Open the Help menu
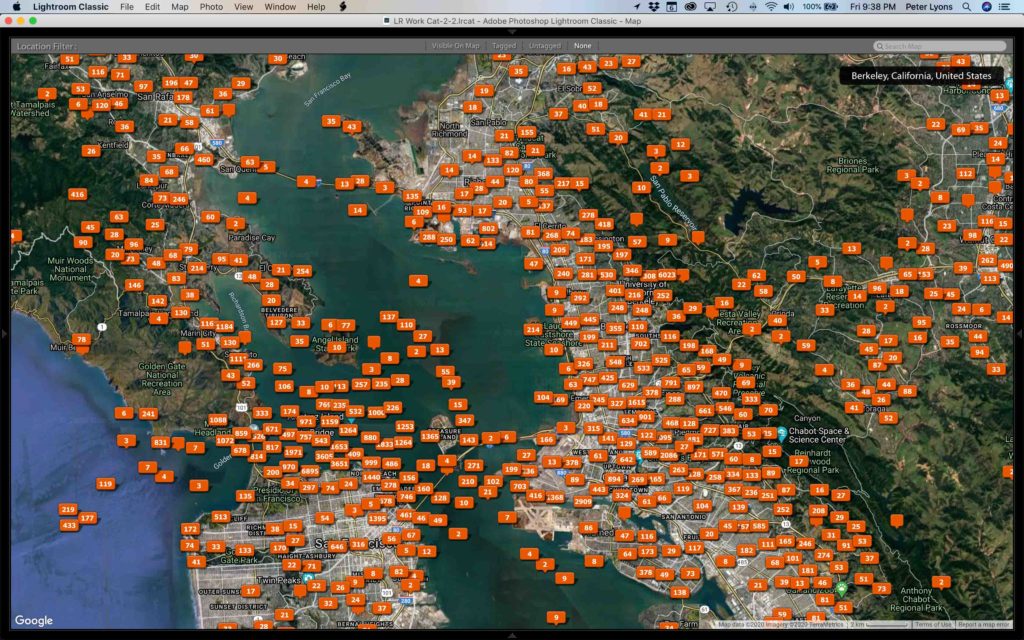The width and height of the screenshot is (1024, 640). click(x=316, y=7)
